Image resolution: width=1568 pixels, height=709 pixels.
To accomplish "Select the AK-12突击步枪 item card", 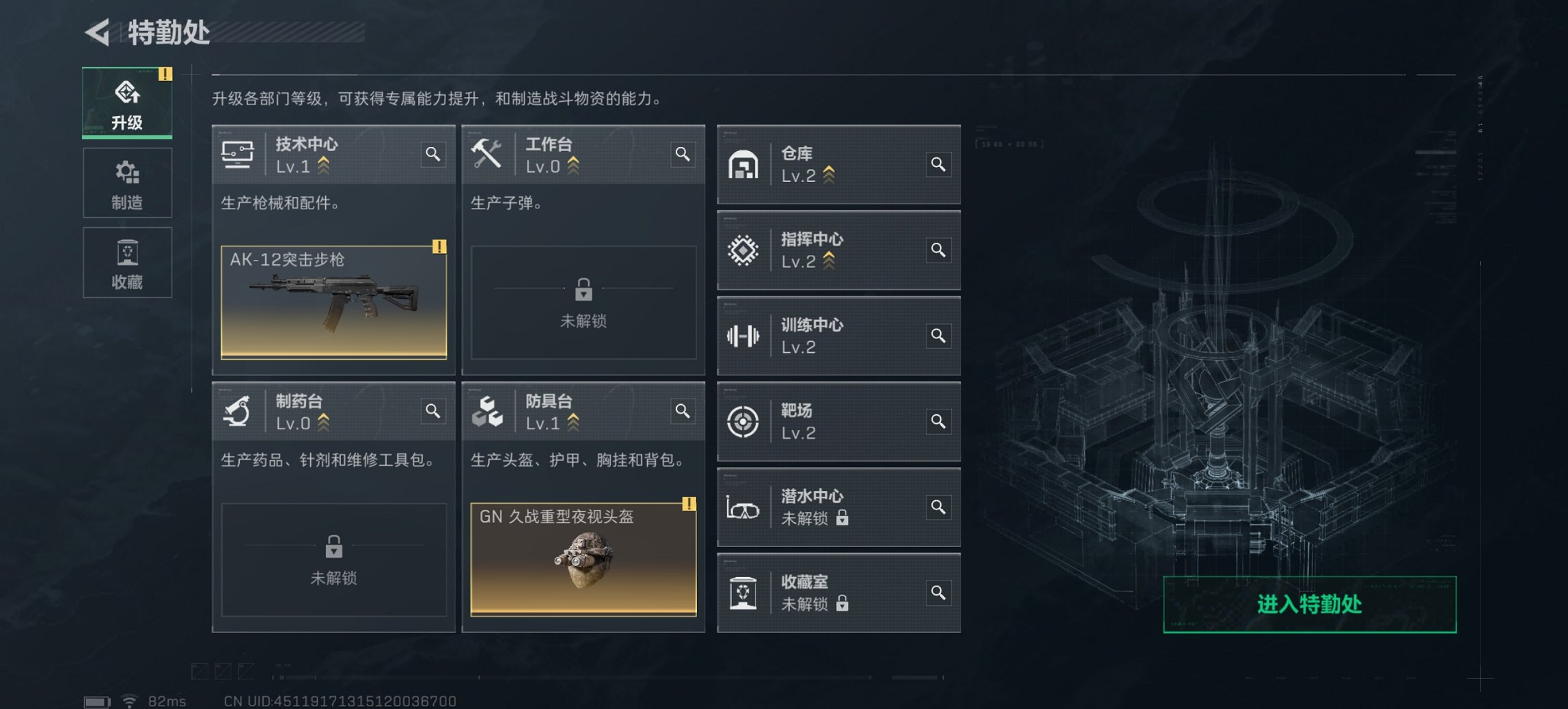I will pos(333,302).
